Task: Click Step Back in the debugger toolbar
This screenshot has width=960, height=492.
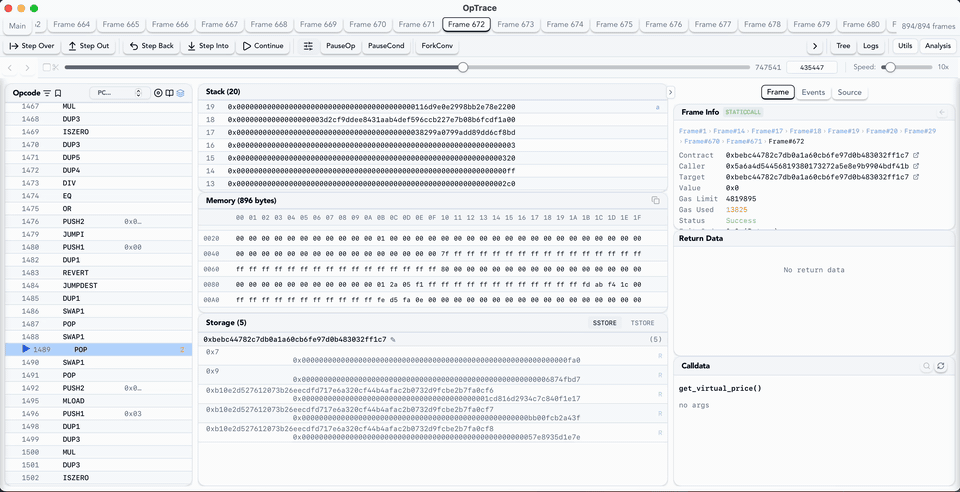Action: 152,46
